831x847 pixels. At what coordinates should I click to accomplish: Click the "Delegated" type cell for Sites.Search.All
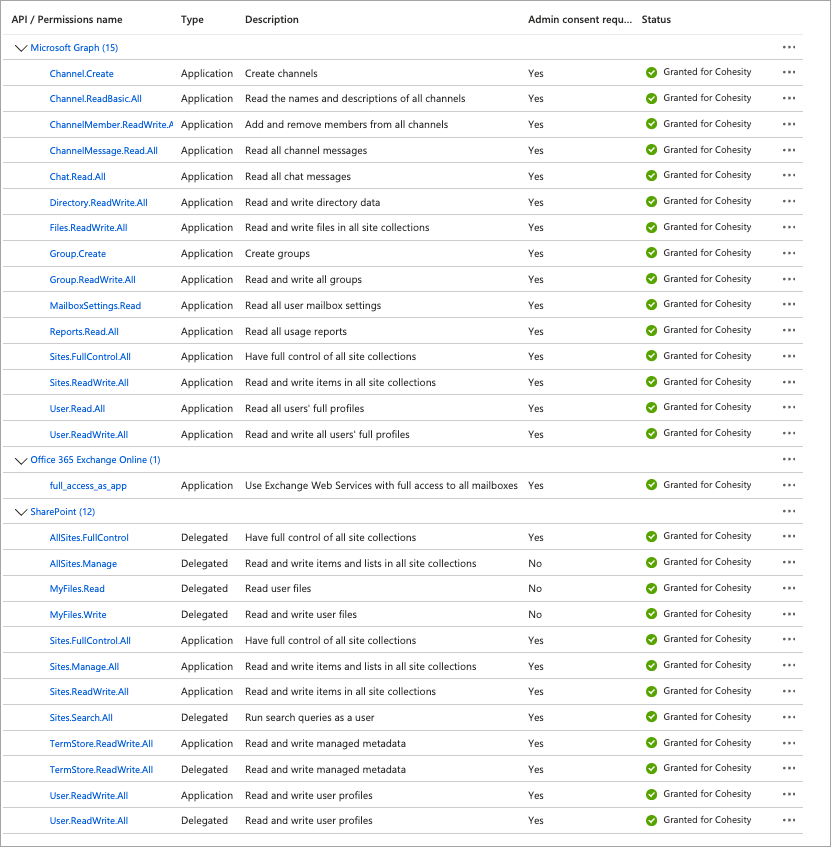click(x=204, y=717)
